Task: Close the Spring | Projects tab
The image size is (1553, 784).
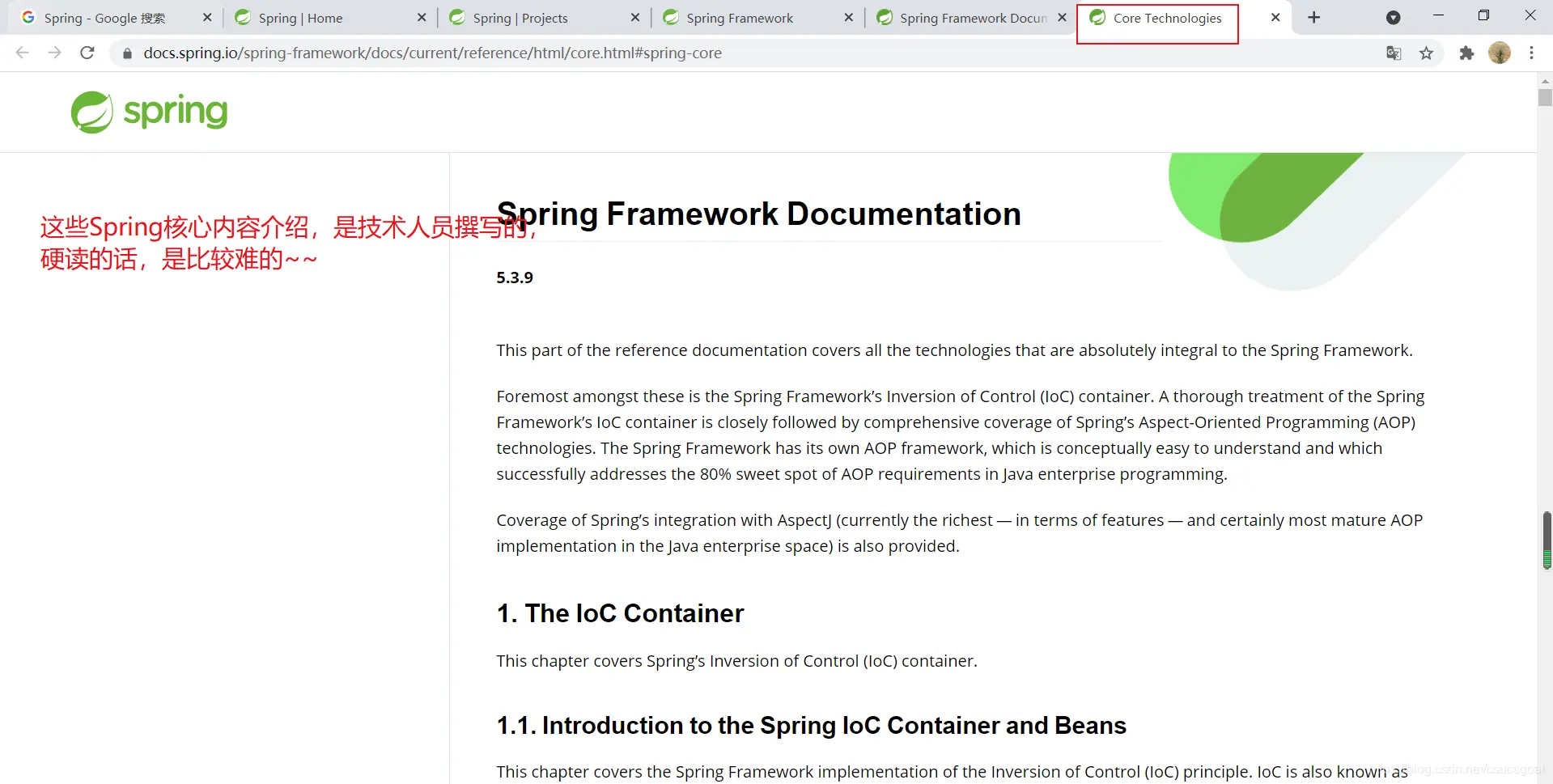Action: (635, 18)
